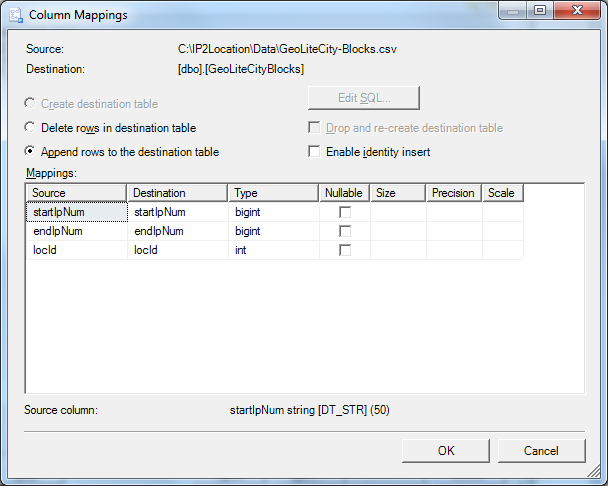Select the locId source cell
This screenshot has height=486, width=608.
76,250
